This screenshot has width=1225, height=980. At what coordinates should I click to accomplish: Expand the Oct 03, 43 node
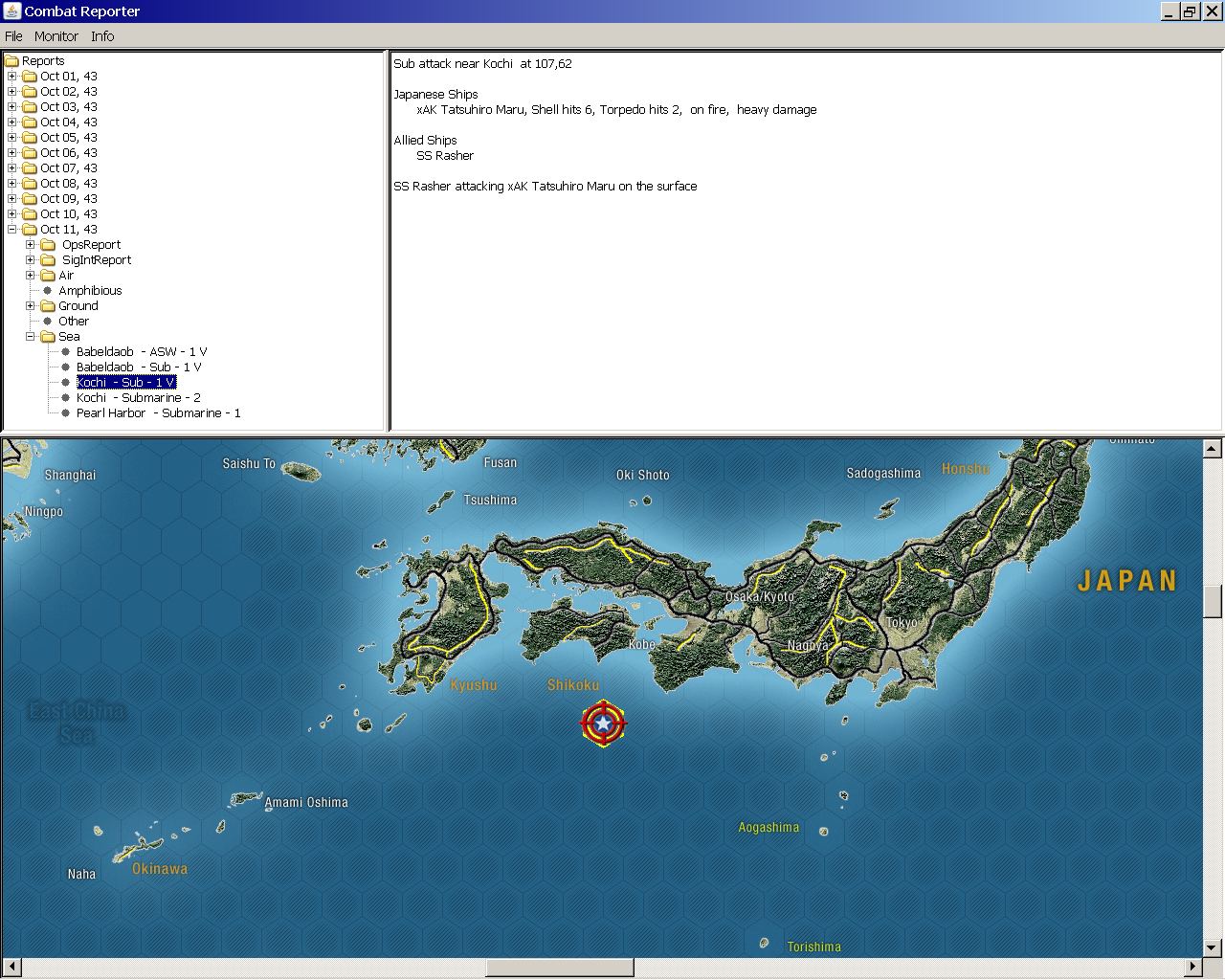point(11,107)
